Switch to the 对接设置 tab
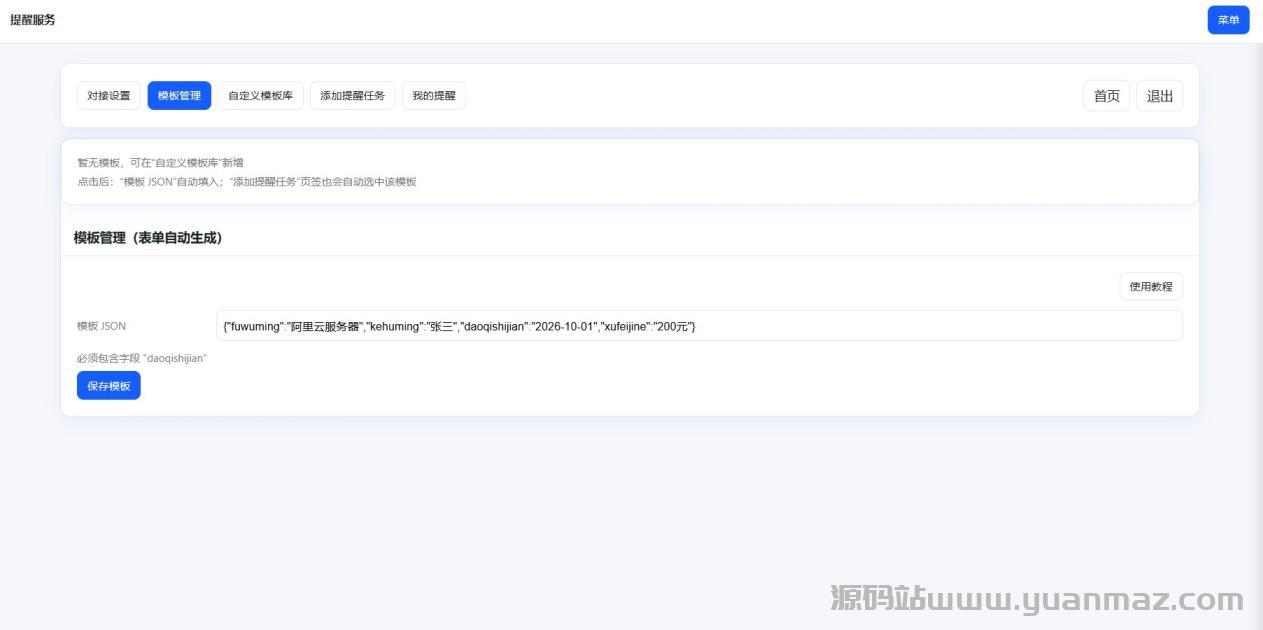This screenshot has width=1263, height=630. tap(109, 96)
